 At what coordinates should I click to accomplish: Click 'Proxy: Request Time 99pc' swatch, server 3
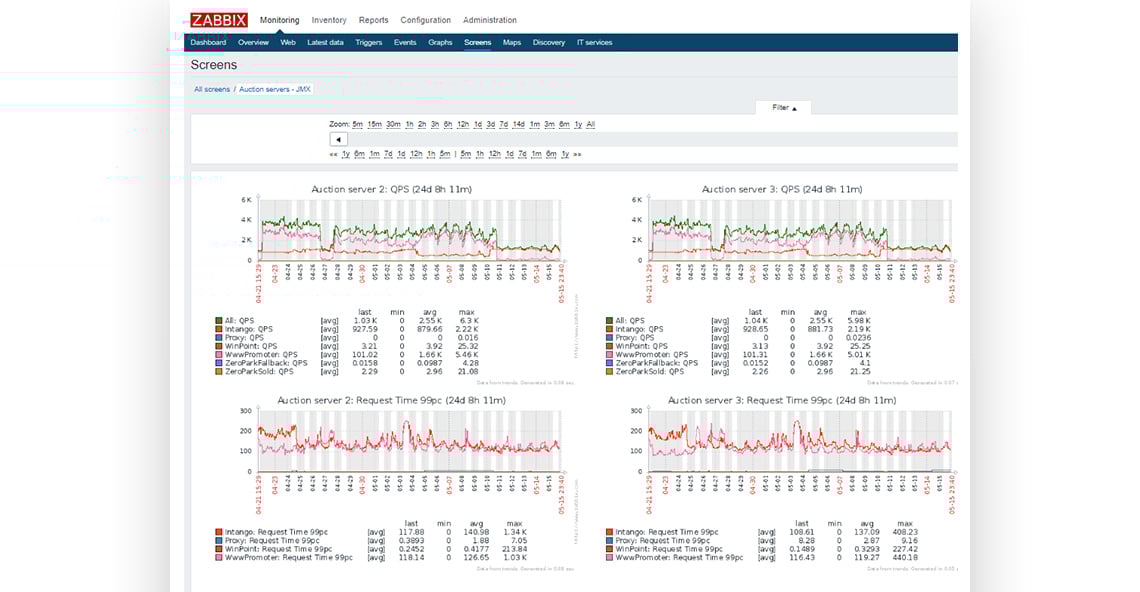tap(609, 541)
